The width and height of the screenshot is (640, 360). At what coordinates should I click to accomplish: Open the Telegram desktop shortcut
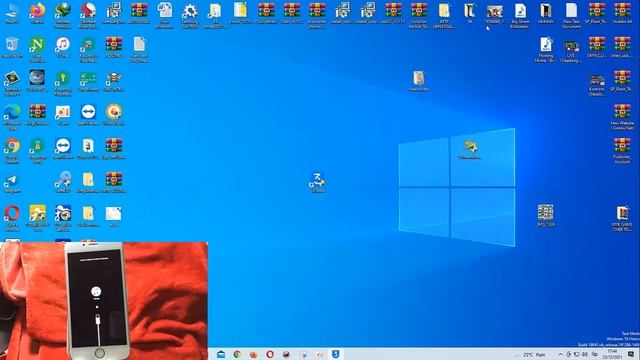click(12, 183)
